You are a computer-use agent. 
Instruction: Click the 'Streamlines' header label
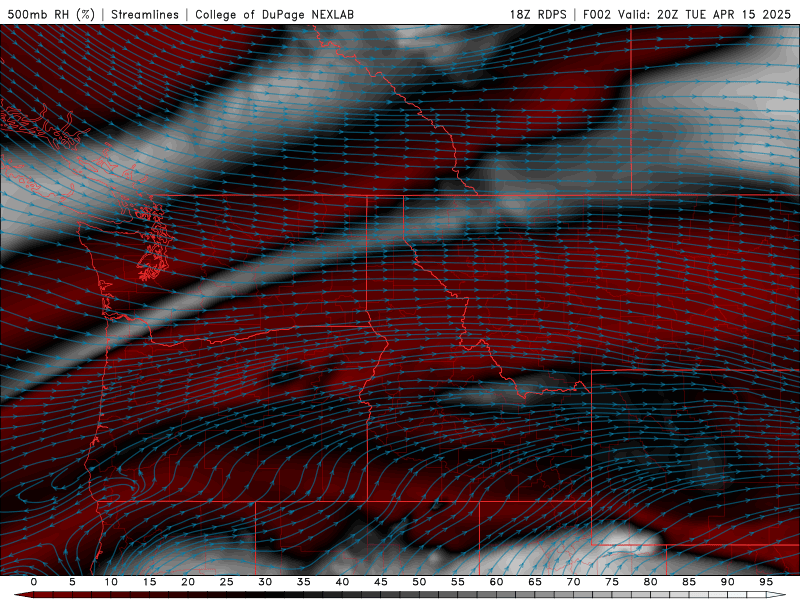point(145,14)
